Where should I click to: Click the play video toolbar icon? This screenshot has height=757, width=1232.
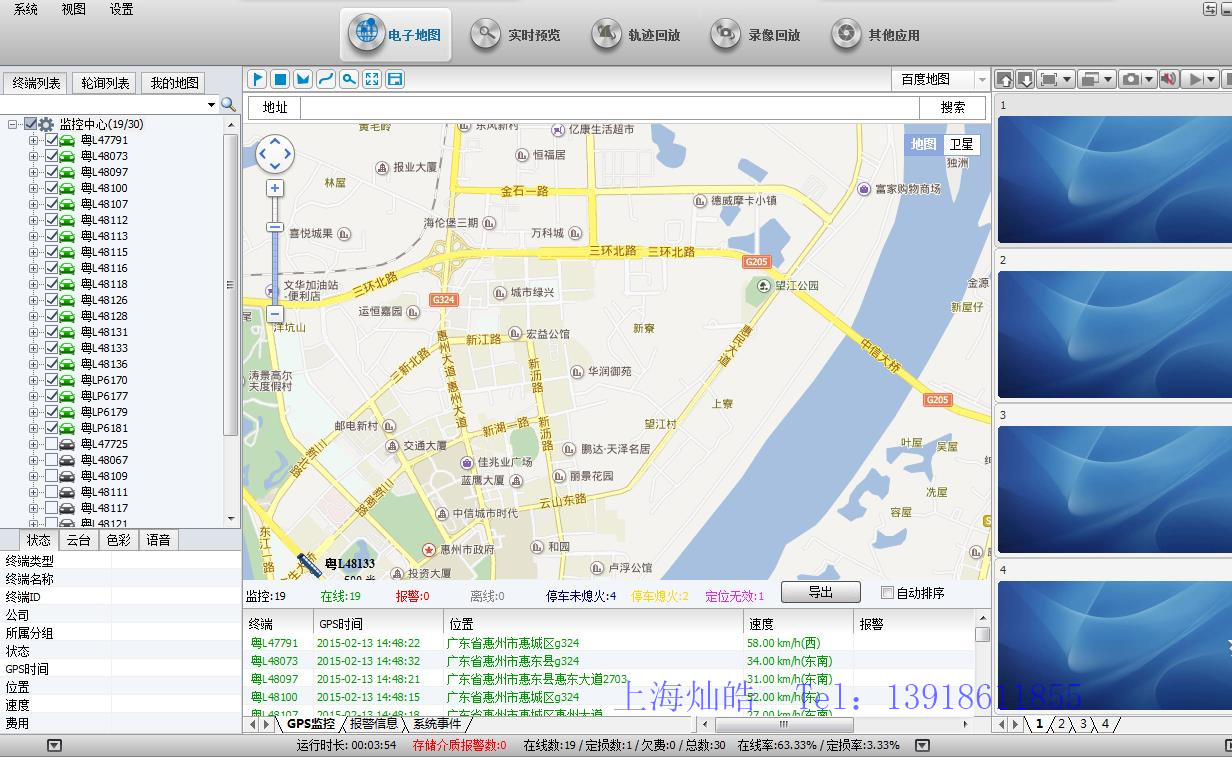pos(1193,79)
